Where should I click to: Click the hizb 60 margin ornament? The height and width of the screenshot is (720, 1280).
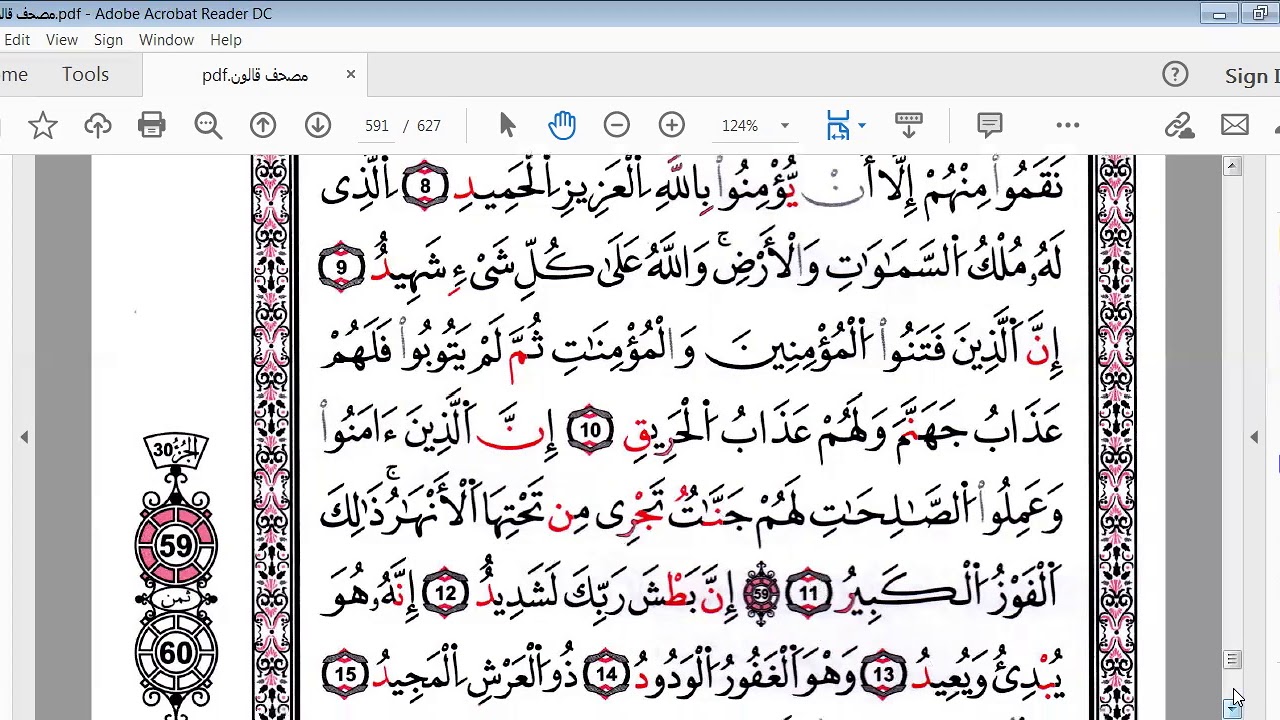click(x=176, y=653)
